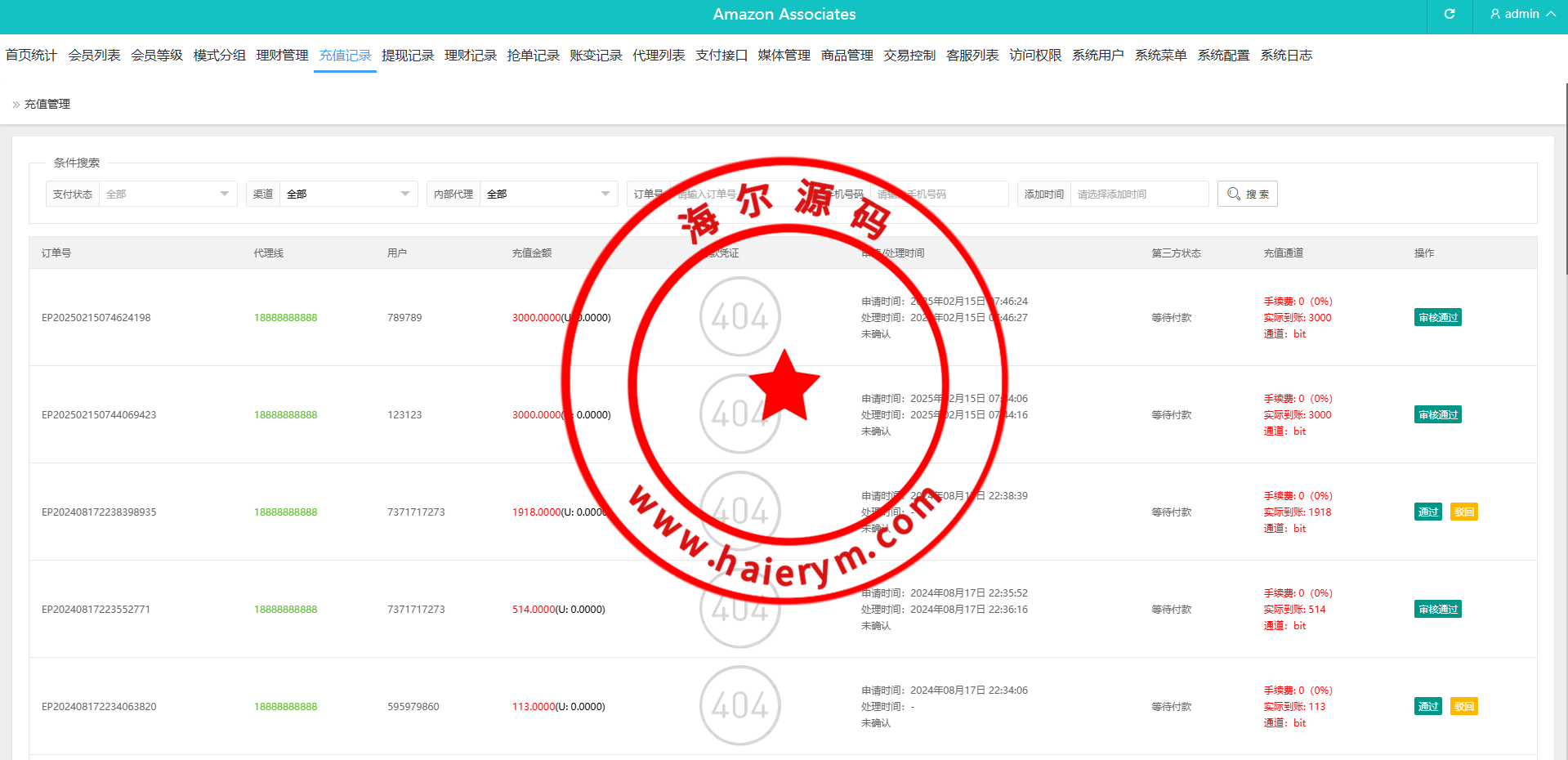Expand the 支付状态 dropdown
Viewport: 1568px width, 760px height.
[x=168, y=194]
